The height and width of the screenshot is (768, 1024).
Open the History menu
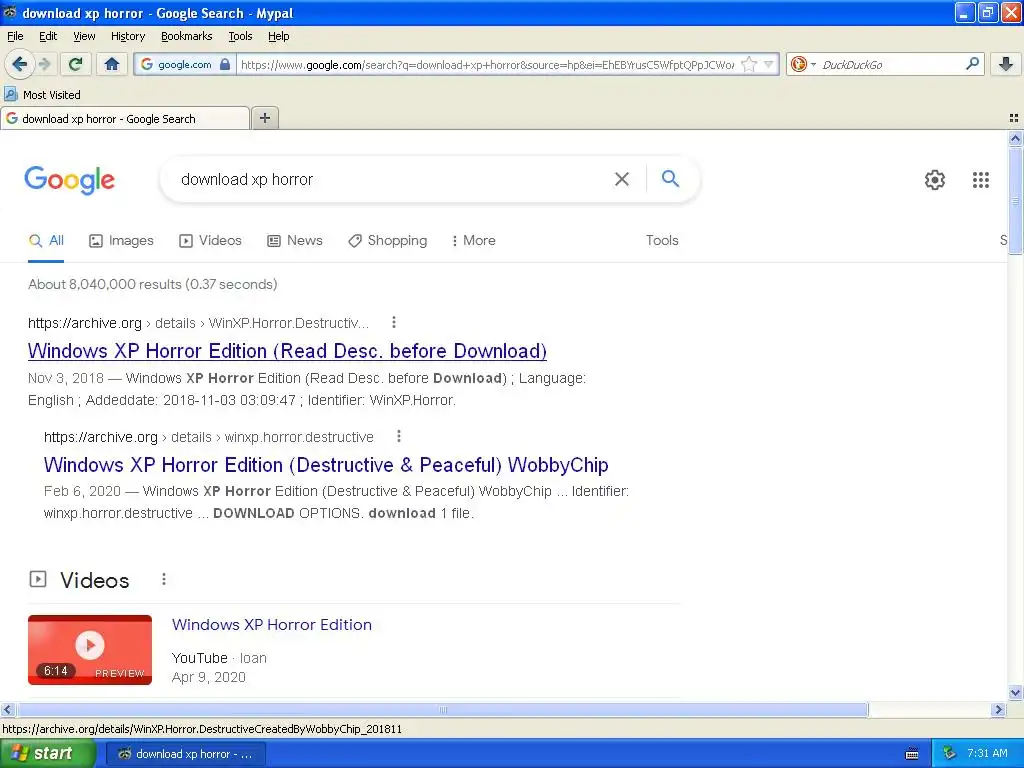[x=127, y=37]
